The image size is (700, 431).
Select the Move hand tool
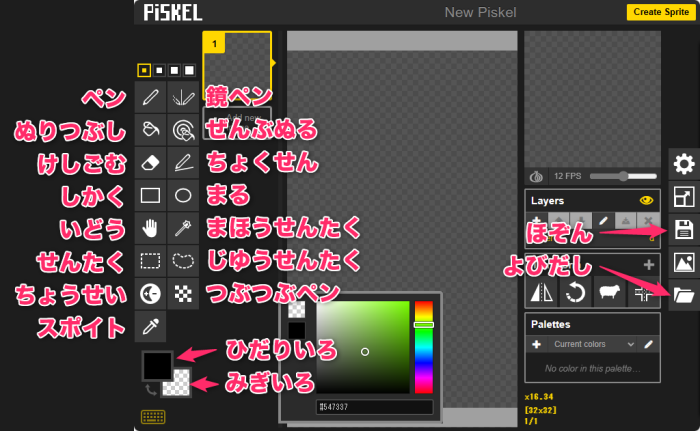[x=151, y=229]
